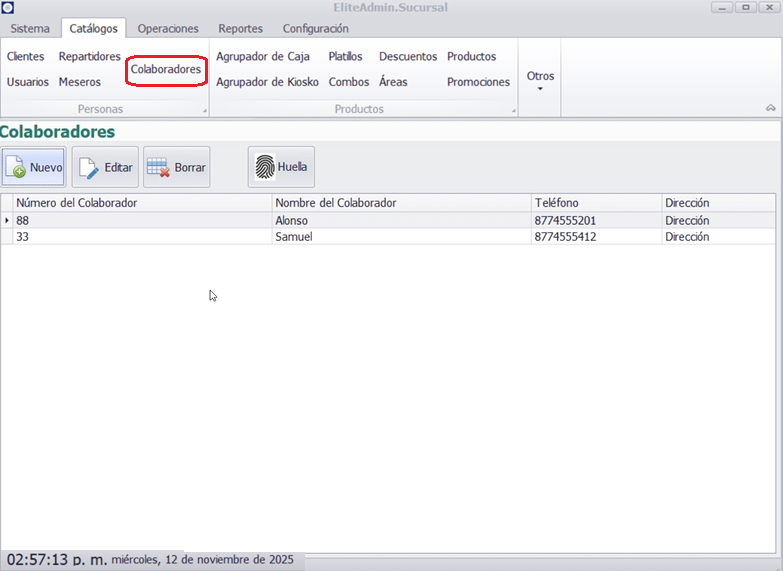The height and width of the screenshot is (571, 783).
Task: Open the Platillos catalog
Action: [x=345, y=57]
